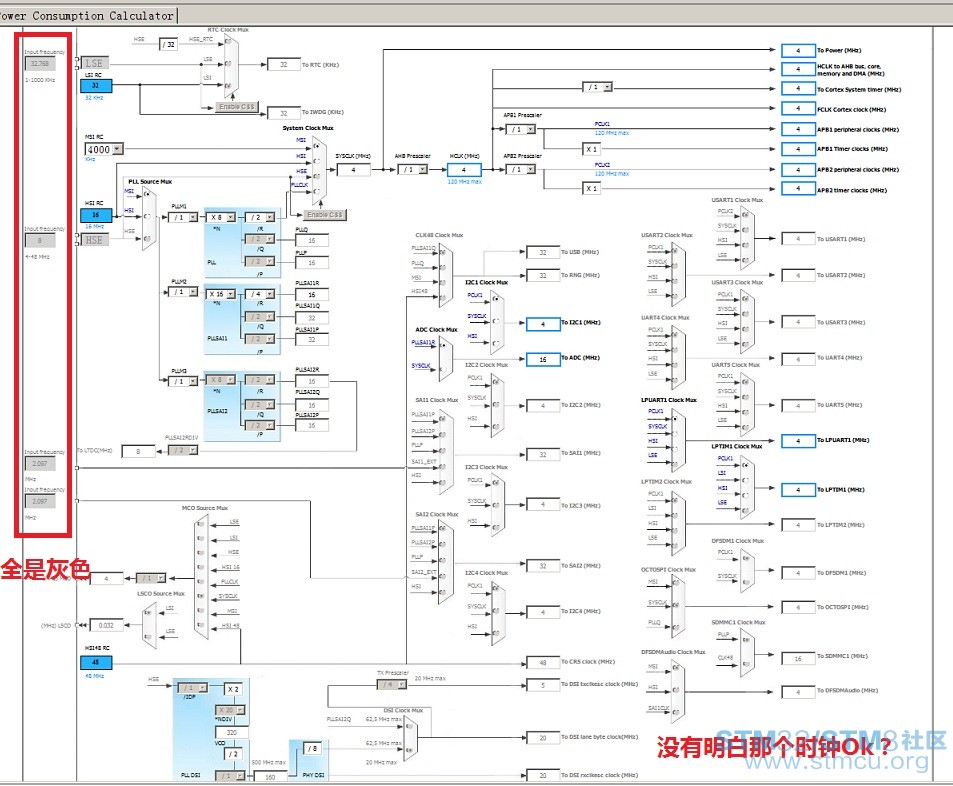Click Enable CSS under RTC Clock Mux
This screenshot has width=953, height=786.
click(x=238, y=106)
